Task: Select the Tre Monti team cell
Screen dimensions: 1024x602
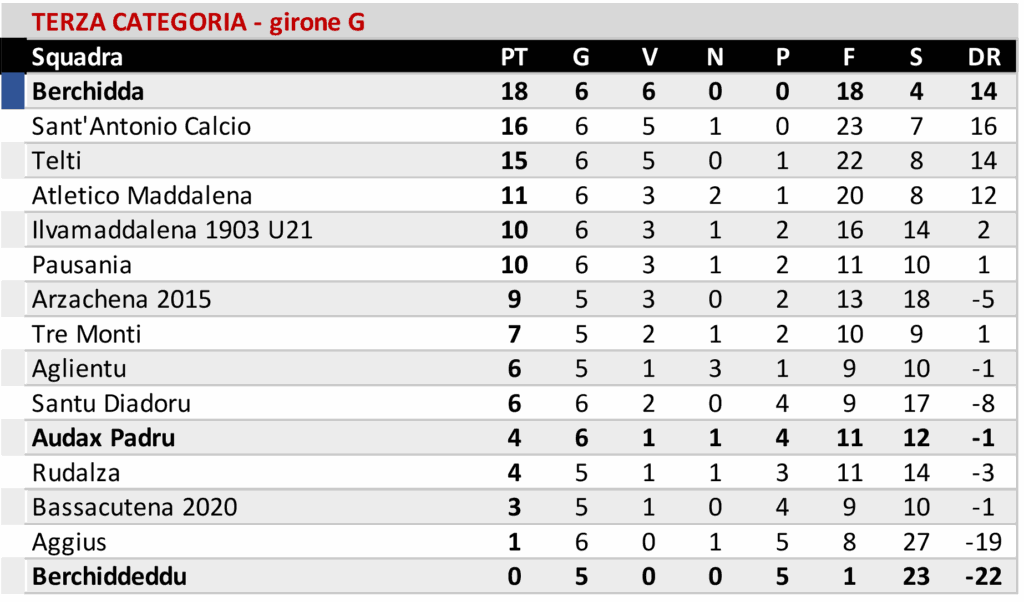Action: tap(86, 334)
